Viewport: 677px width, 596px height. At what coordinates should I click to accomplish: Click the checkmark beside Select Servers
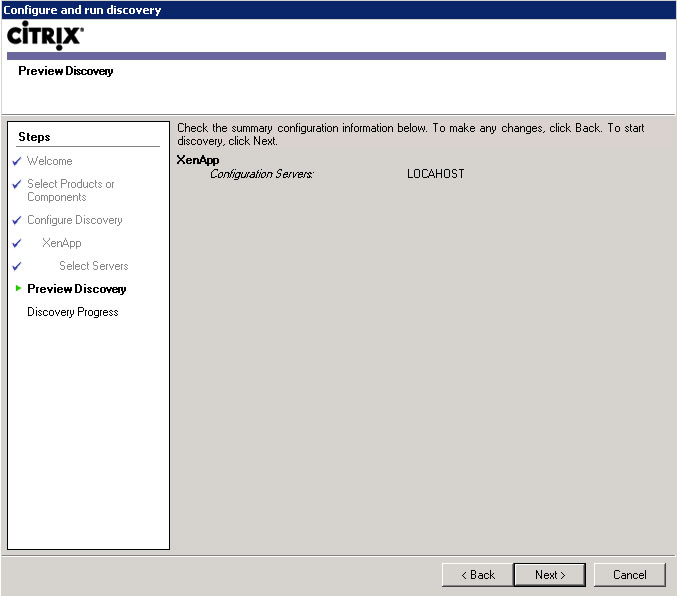point(17,266)
